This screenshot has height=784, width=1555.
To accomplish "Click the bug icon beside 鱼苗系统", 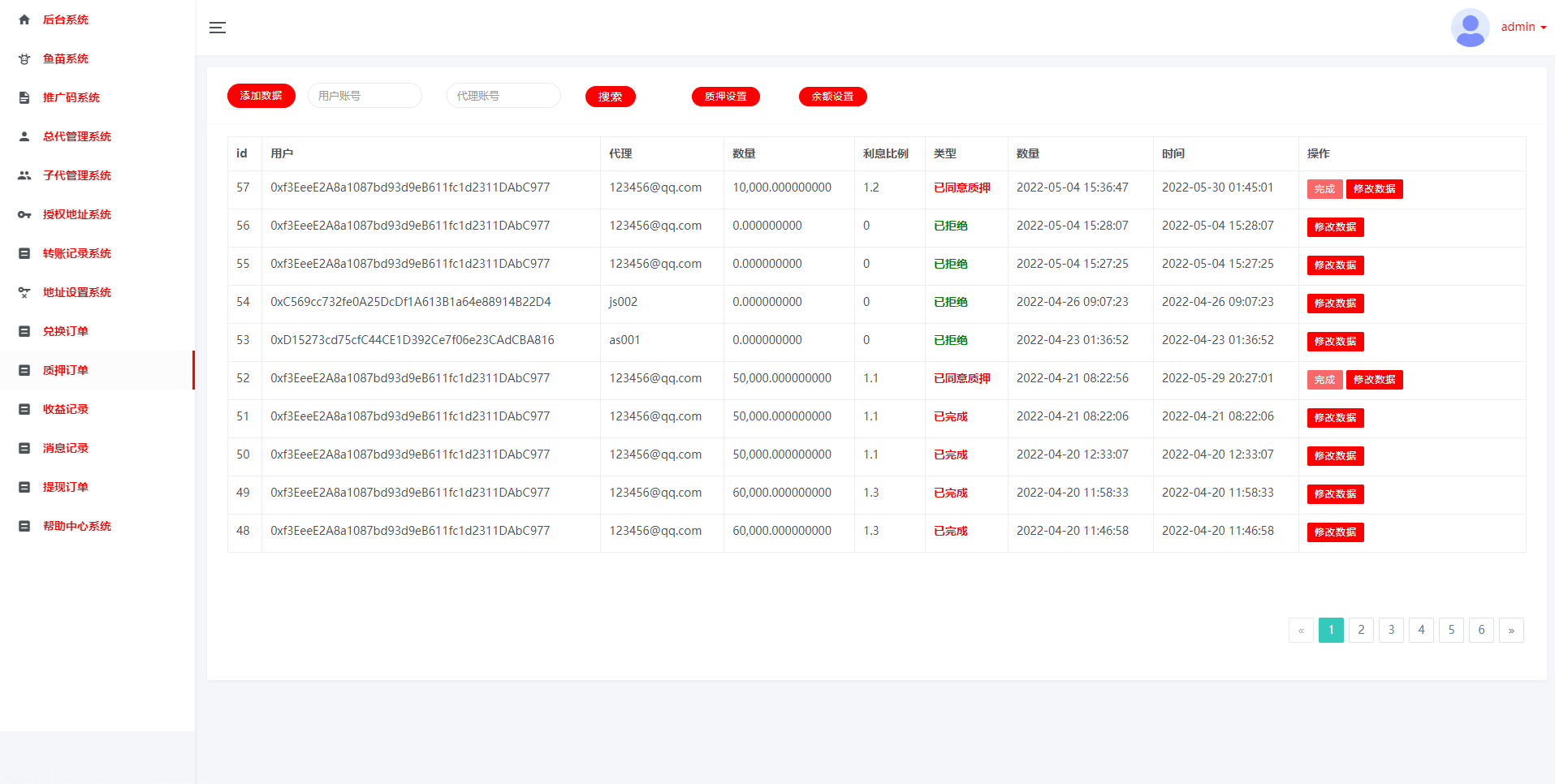I will [x=24, y=58].
